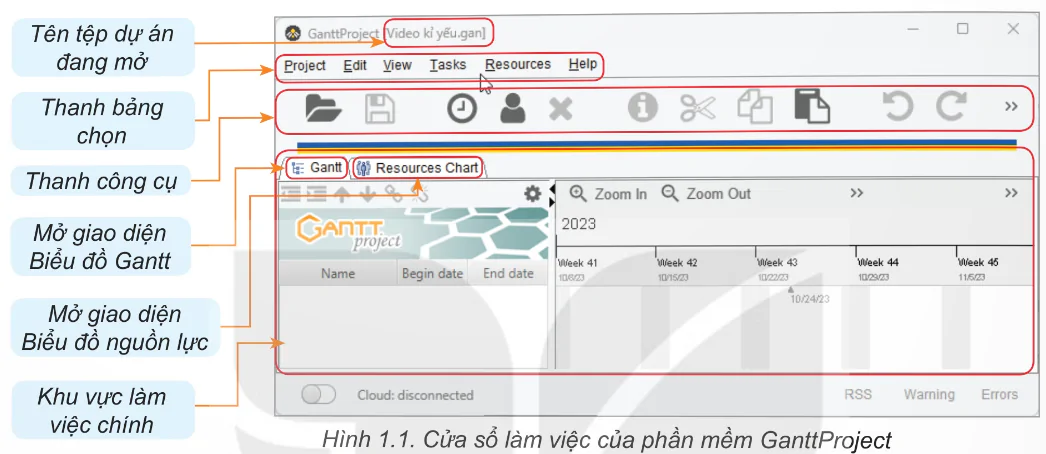Click the Paste clipboard icon

[812, 107]
